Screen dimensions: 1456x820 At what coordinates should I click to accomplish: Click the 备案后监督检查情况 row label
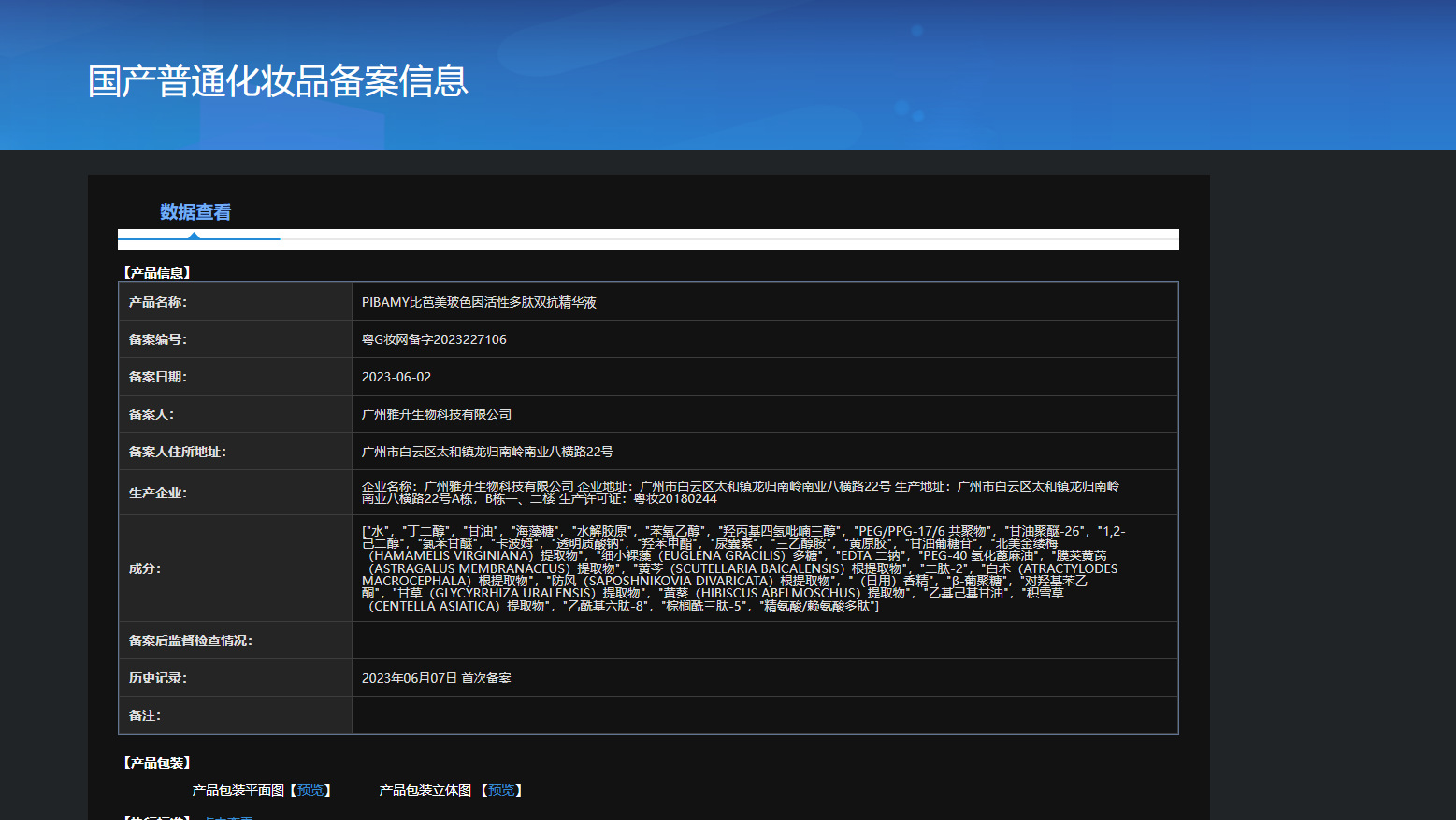191,640
